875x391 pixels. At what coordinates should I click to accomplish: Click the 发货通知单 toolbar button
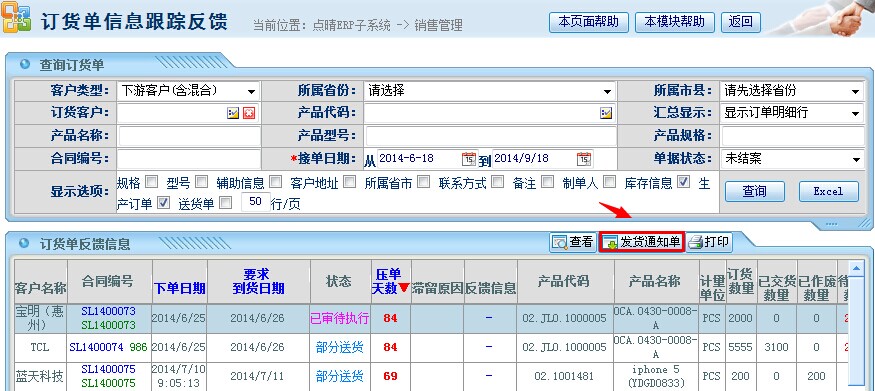641,242
